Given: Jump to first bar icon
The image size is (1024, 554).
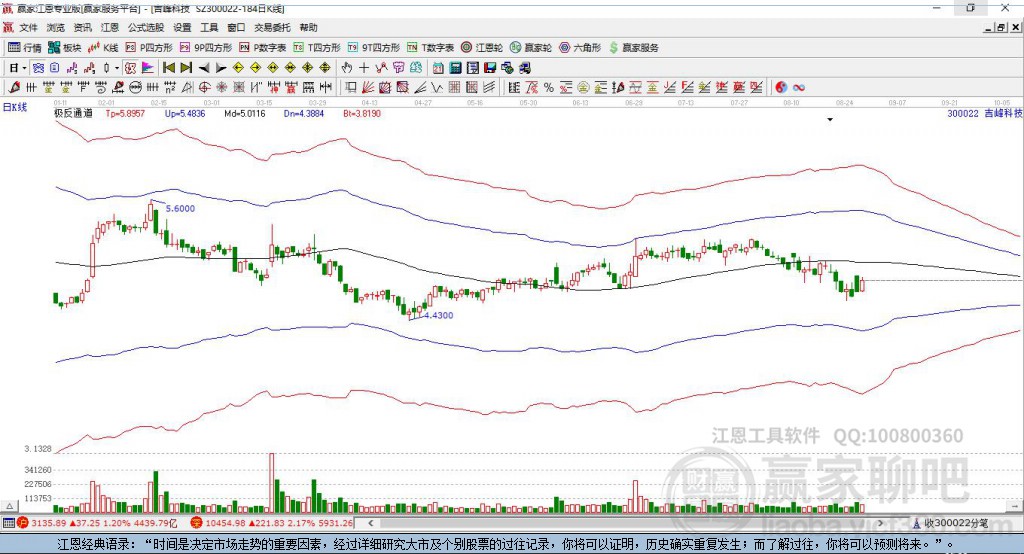Looking at the screenshot, I should pyautogui.click(x=169, y=68).
